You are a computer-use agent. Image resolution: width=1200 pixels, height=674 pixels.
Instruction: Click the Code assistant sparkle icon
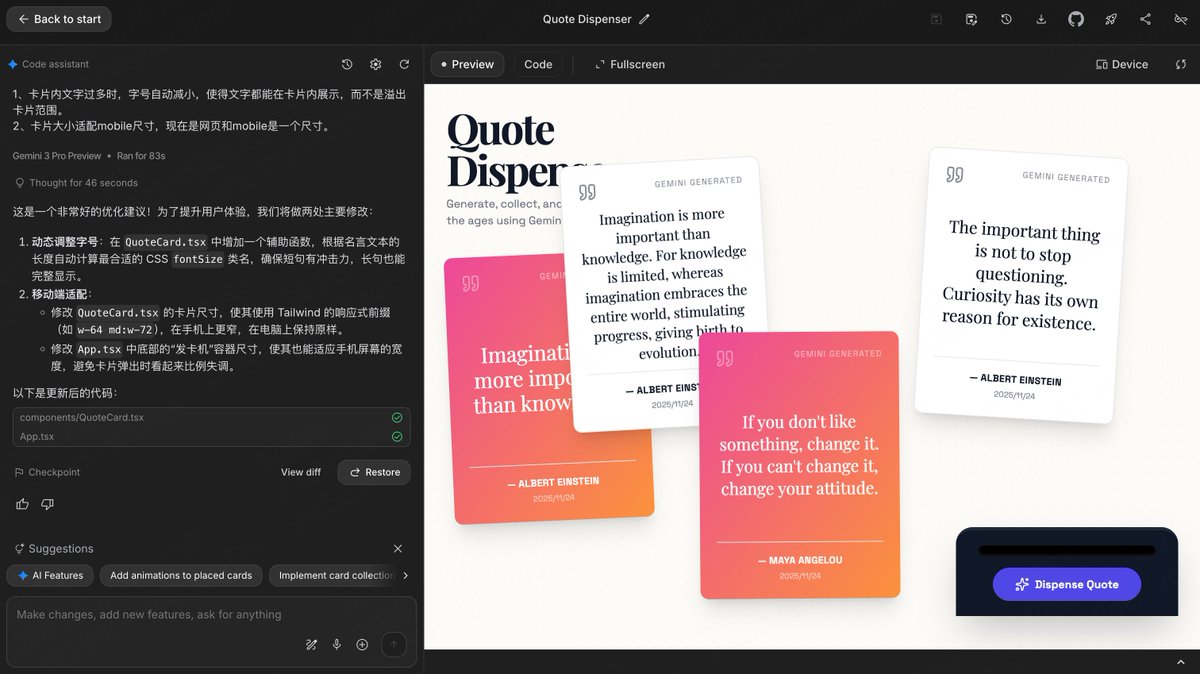13,64
